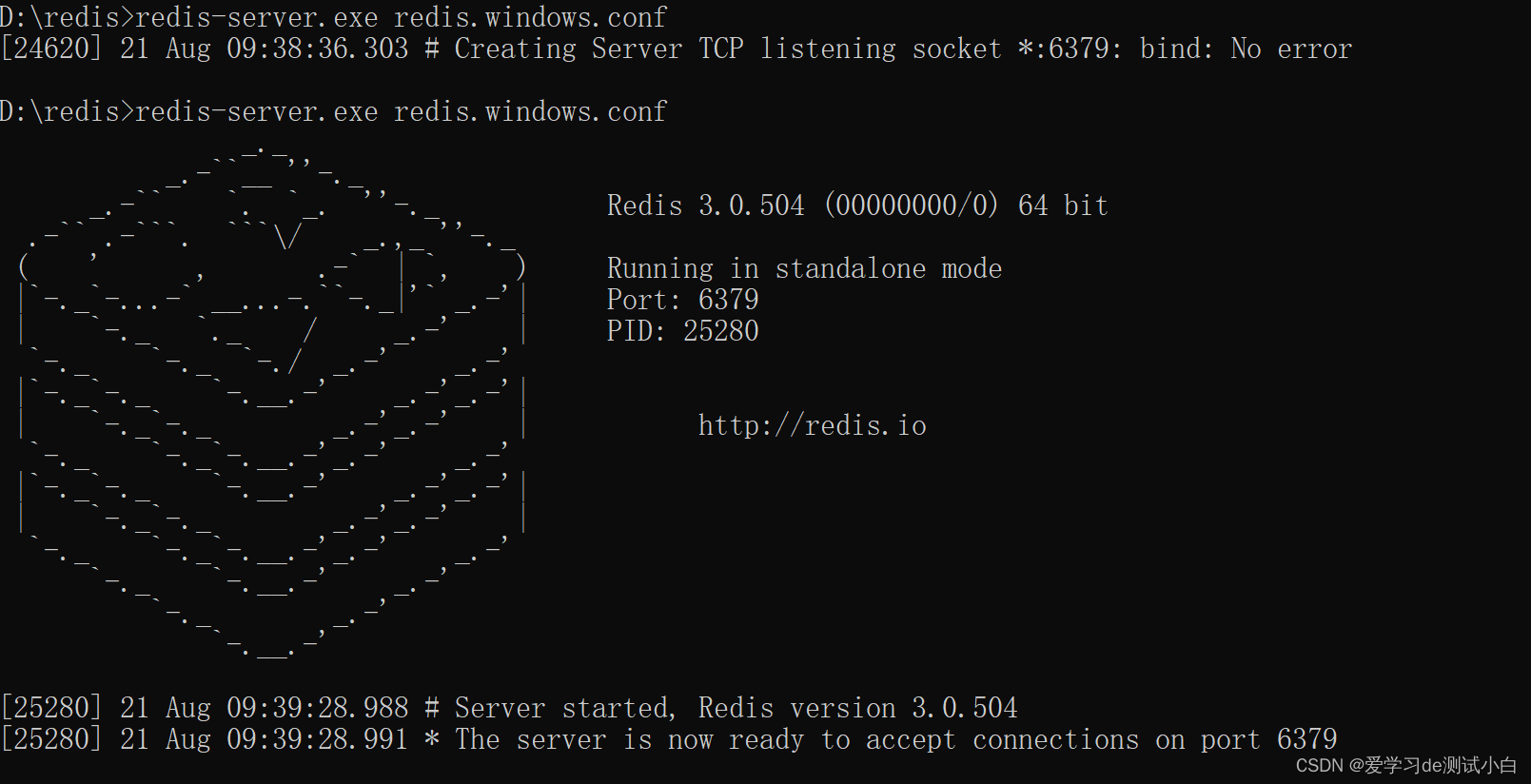This screenshot has height=784, width=1531.
Task: Select the 'Redis 3.0.504 (00000000/0) 64 bit' text
Action: click(857, 206)
